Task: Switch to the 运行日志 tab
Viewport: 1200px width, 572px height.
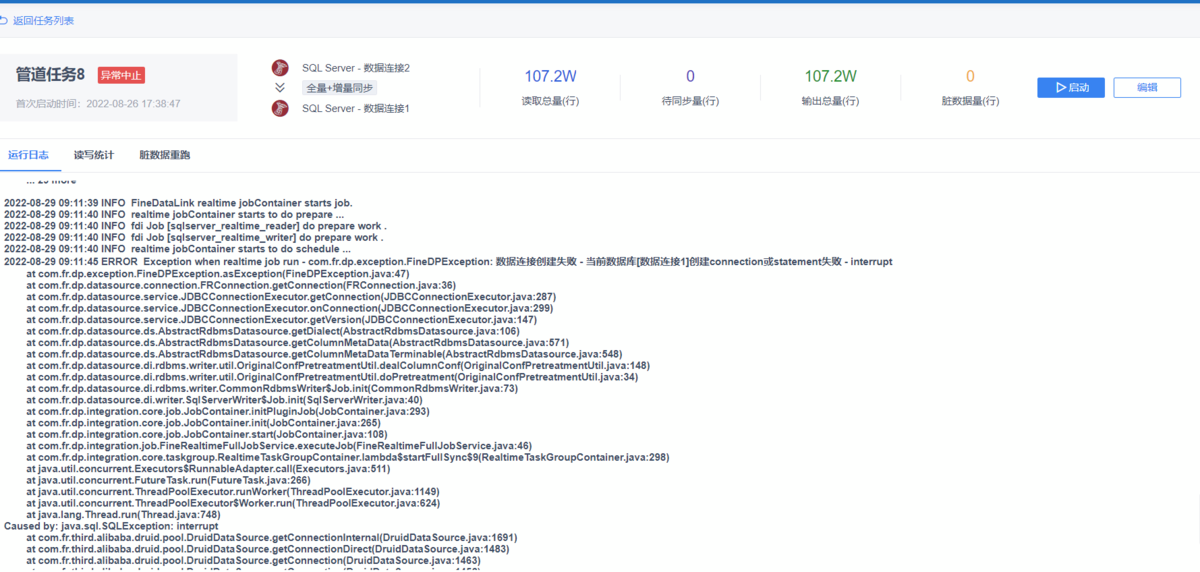Action: point(28,155)
